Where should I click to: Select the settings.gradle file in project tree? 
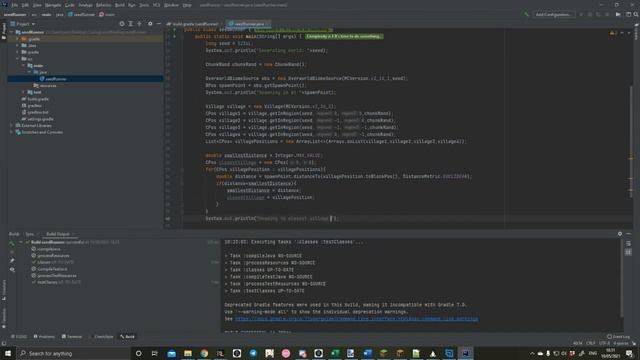click(37, 119)
